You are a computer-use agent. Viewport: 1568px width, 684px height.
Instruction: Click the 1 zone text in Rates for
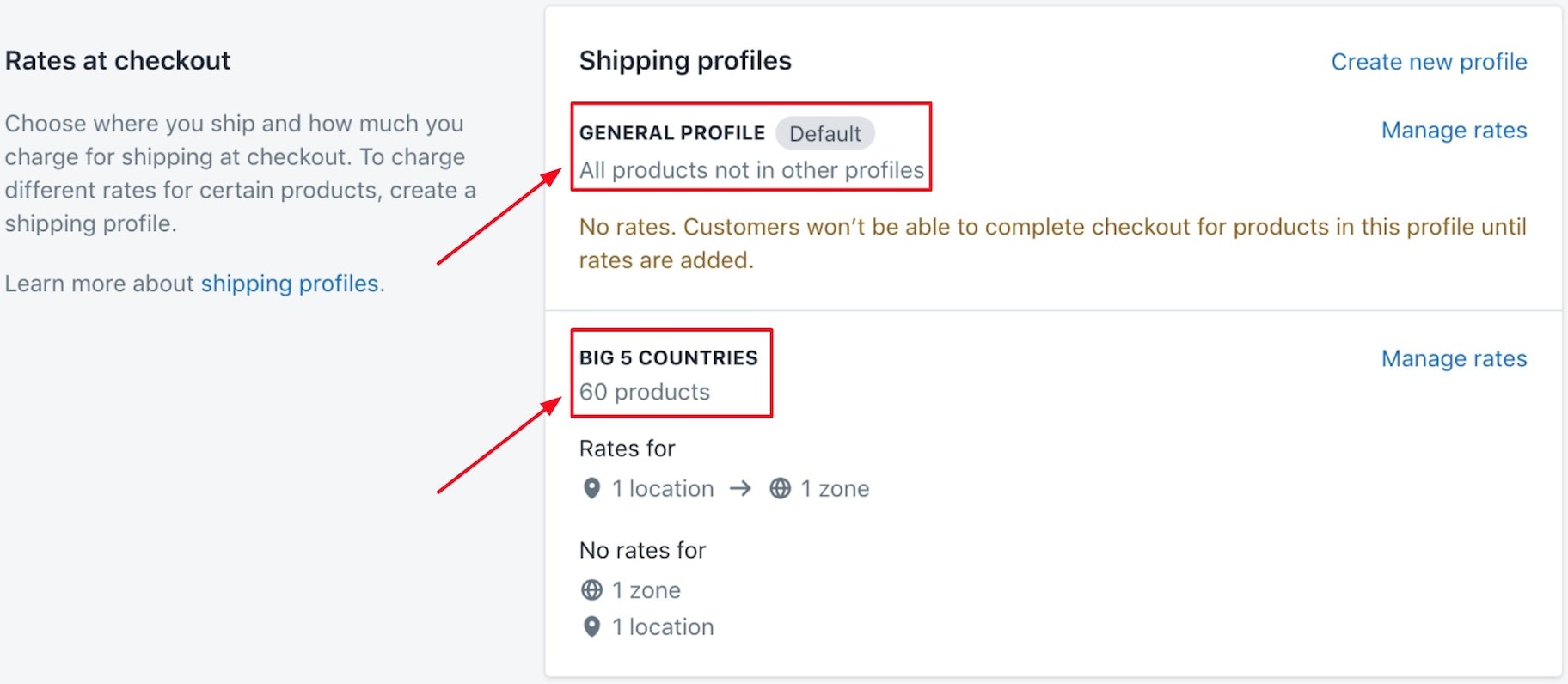click(x=834, y=488)
